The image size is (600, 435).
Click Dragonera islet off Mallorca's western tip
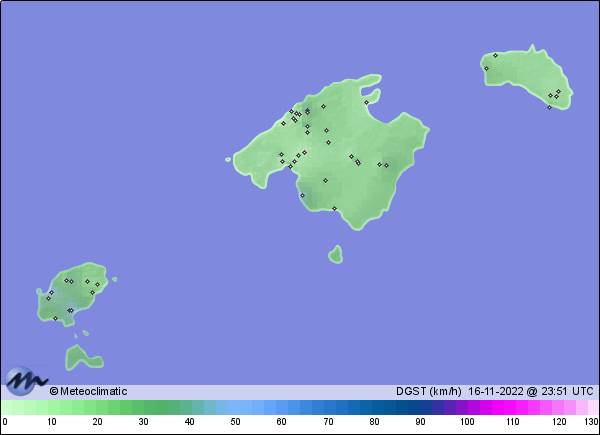click(228, 160)
